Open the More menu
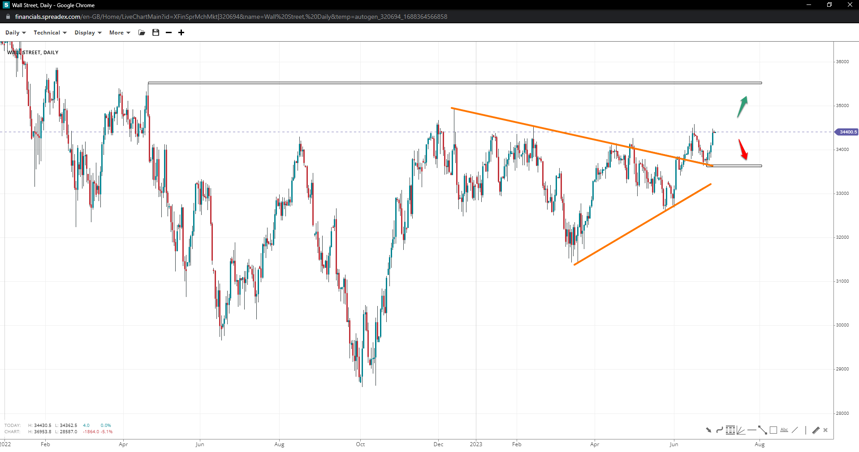This screenshot has width=859, height=452. pos(119,33)
